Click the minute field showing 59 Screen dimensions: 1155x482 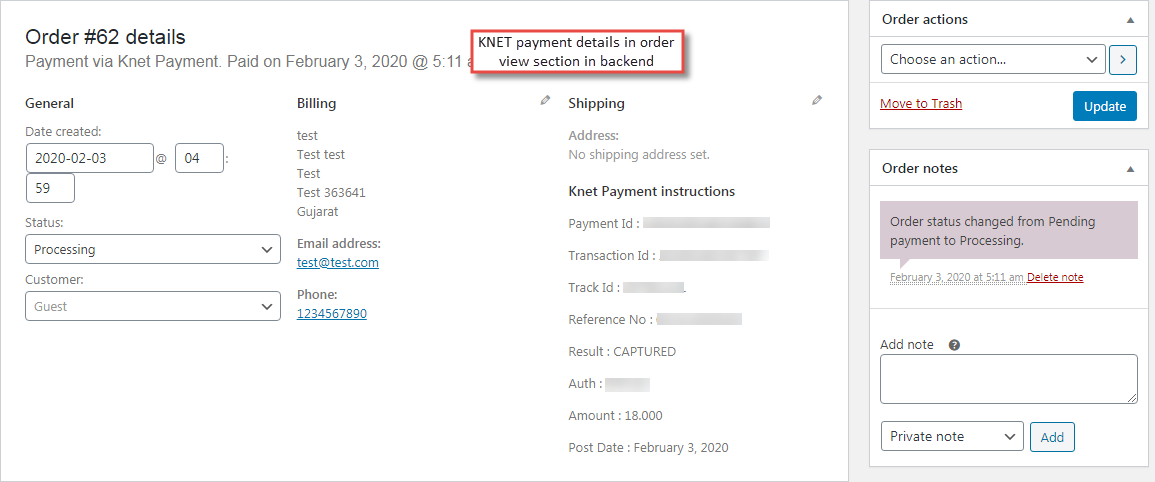click(50, 188)
